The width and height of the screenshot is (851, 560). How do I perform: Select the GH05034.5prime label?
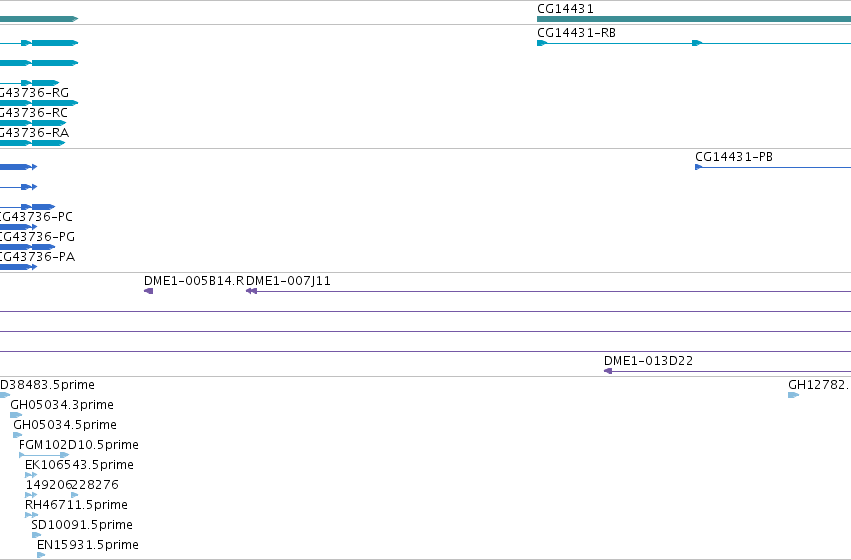click(65, 425)
